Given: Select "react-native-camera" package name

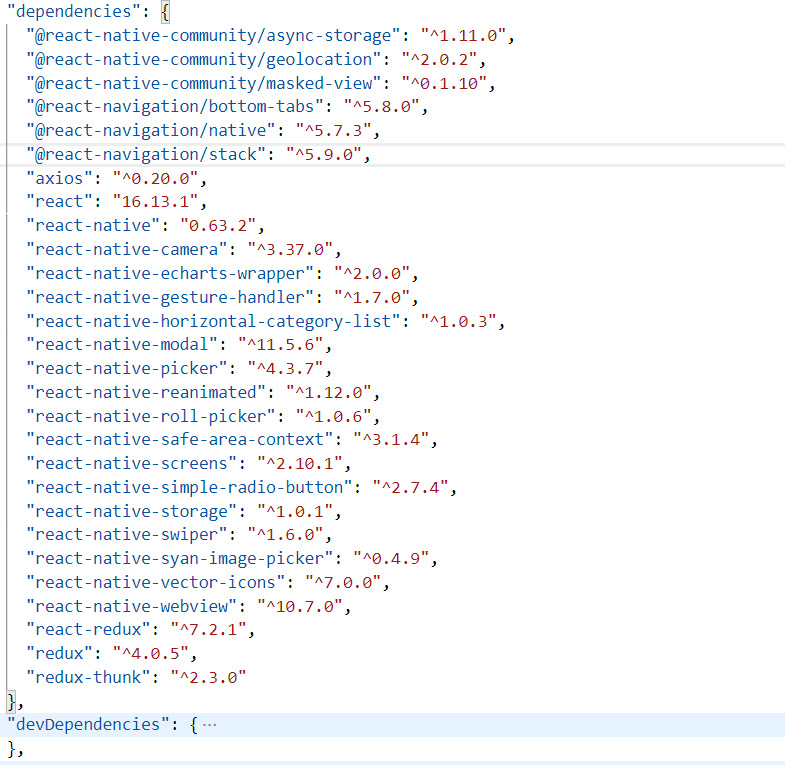Looking at the screenshot, I should (x=127, y=249).
